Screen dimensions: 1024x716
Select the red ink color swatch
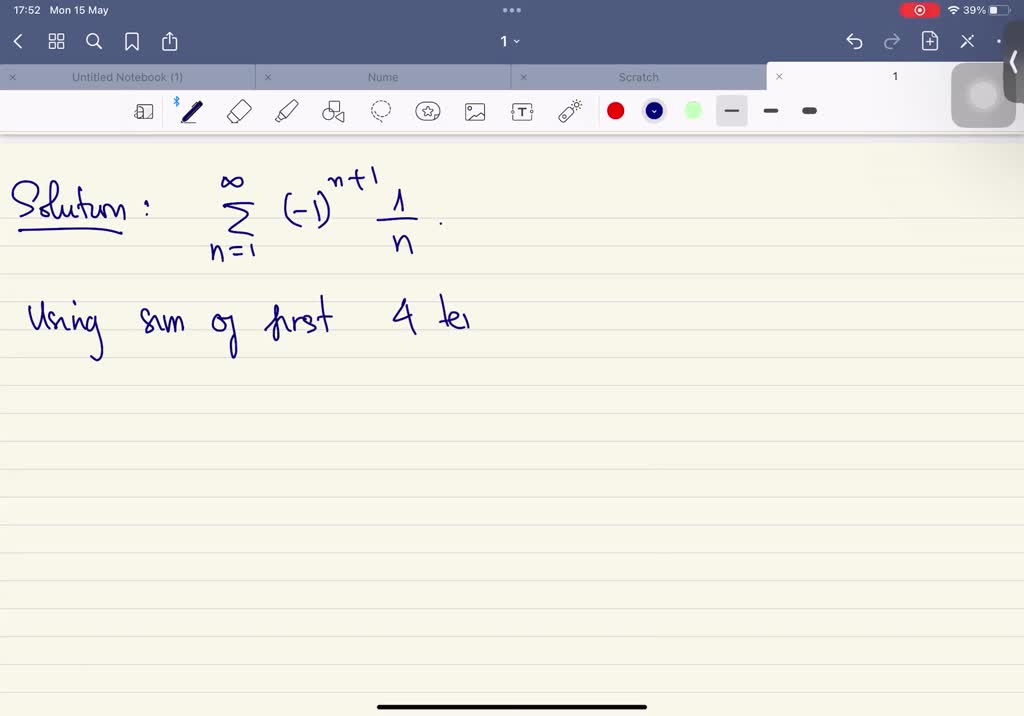(x=616, y=111)
